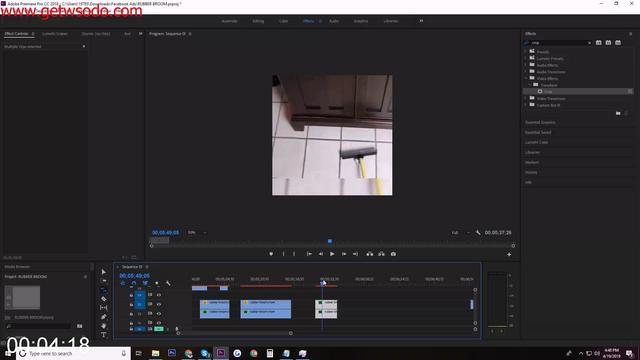
Task: Open the Graphics workspace tab
Action: [x=361, y=21]
